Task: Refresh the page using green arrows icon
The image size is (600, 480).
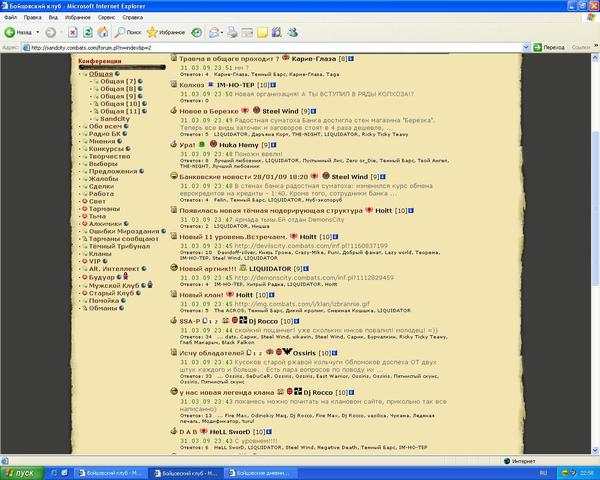Action: [x=88, y=33]
